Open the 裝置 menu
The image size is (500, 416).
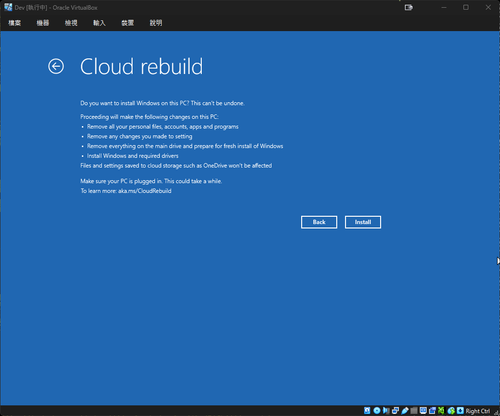128,23
